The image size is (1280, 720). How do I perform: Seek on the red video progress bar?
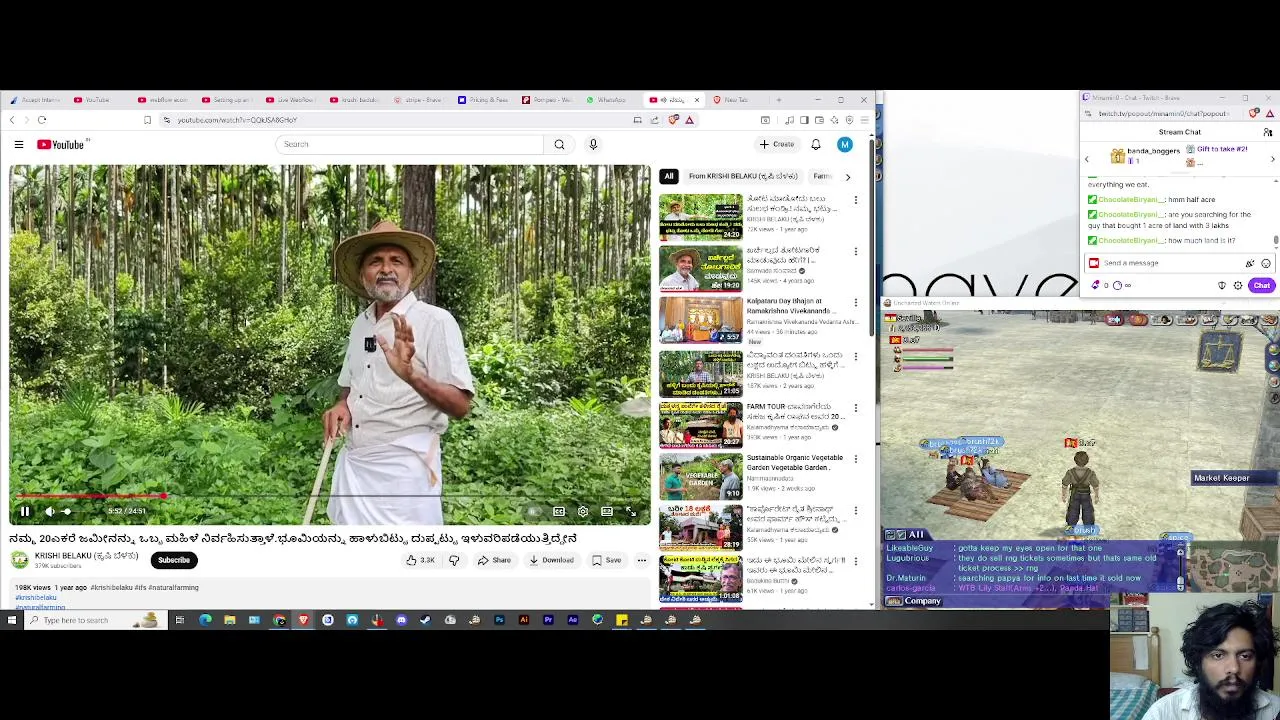coord(330,496)
